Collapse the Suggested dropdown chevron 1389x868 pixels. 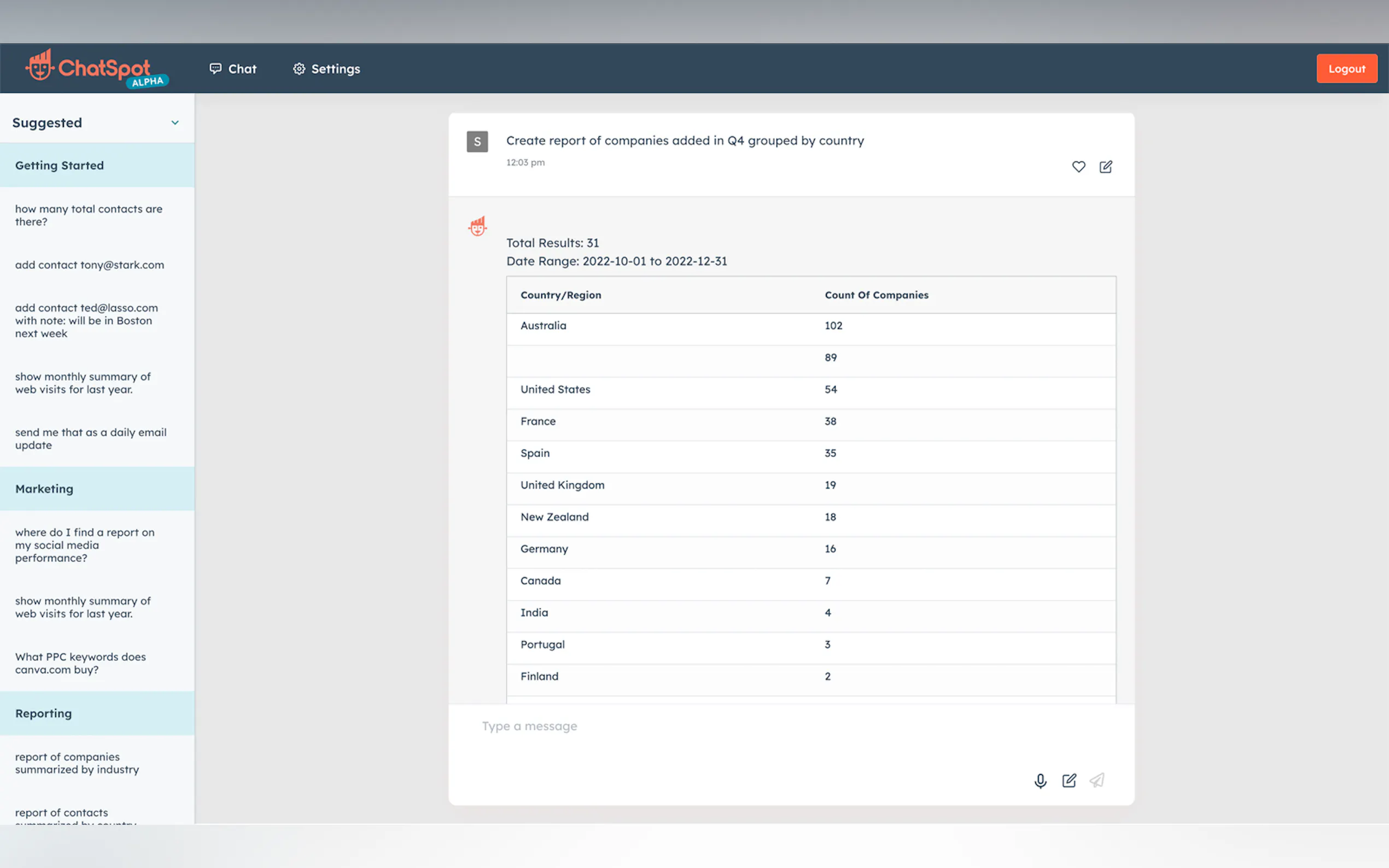(175, 122)
